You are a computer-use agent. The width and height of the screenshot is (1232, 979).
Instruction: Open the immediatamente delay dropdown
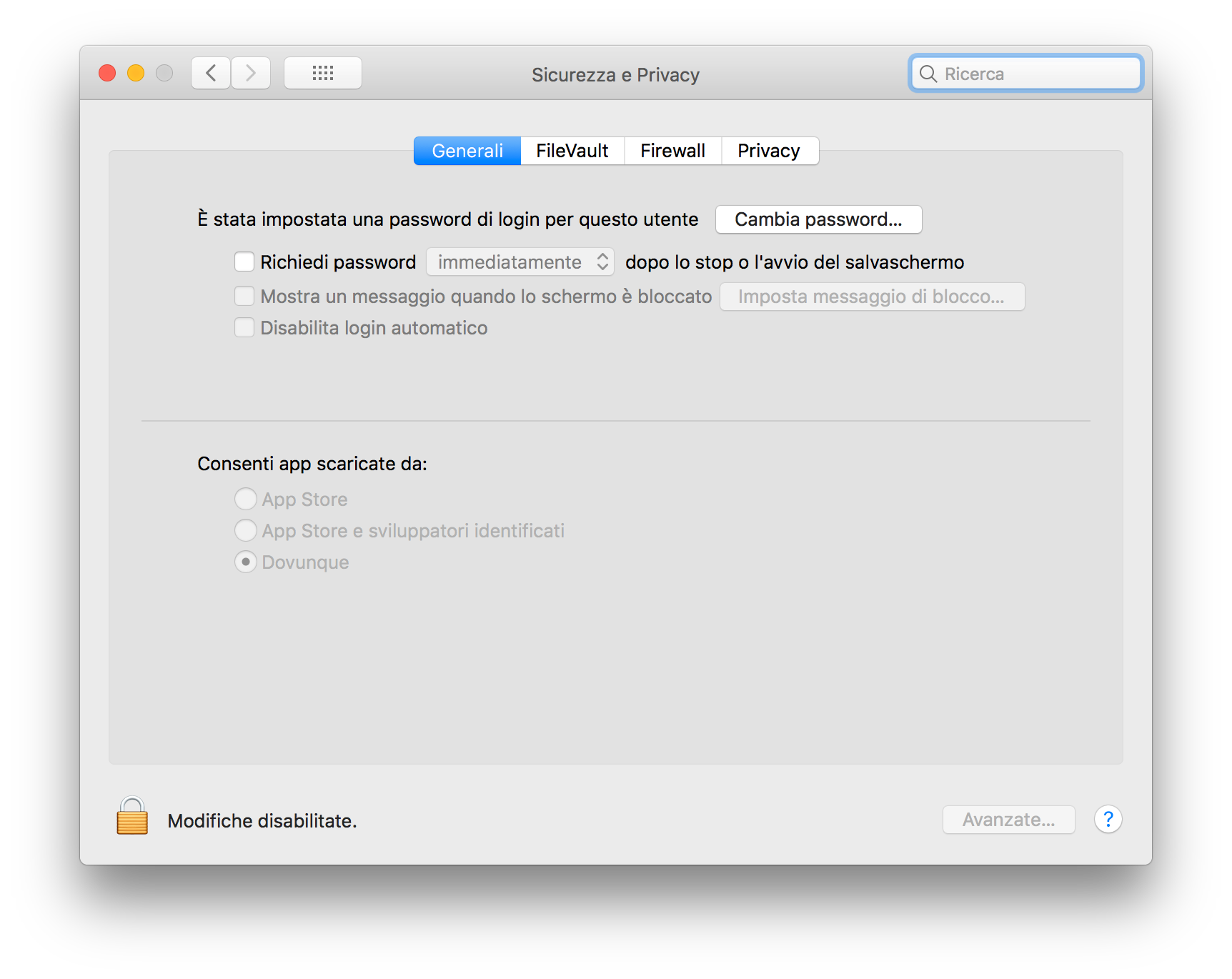520,262
